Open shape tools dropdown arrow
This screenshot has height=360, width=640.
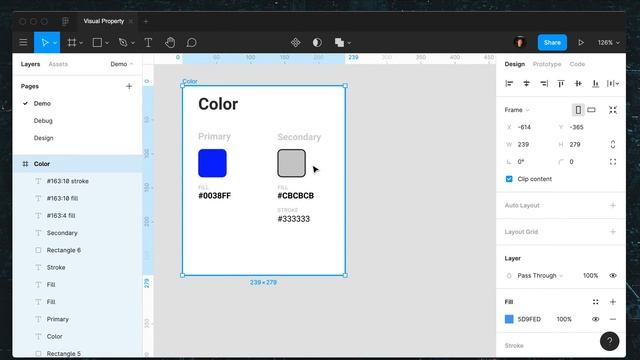tap(107, 43)
